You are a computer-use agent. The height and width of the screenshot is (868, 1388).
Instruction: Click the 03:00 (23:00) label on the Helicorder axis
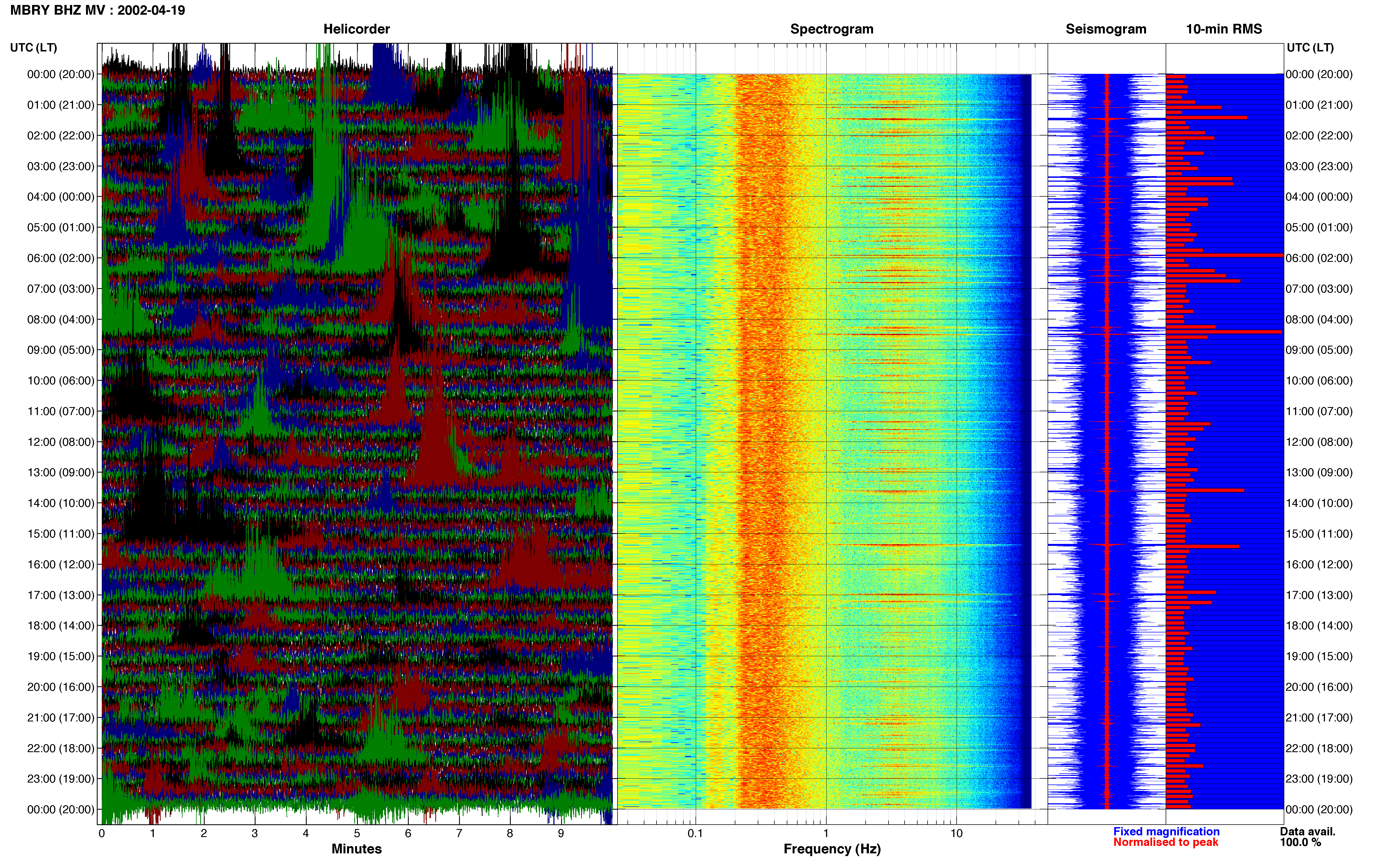click(x=61, y=166)
